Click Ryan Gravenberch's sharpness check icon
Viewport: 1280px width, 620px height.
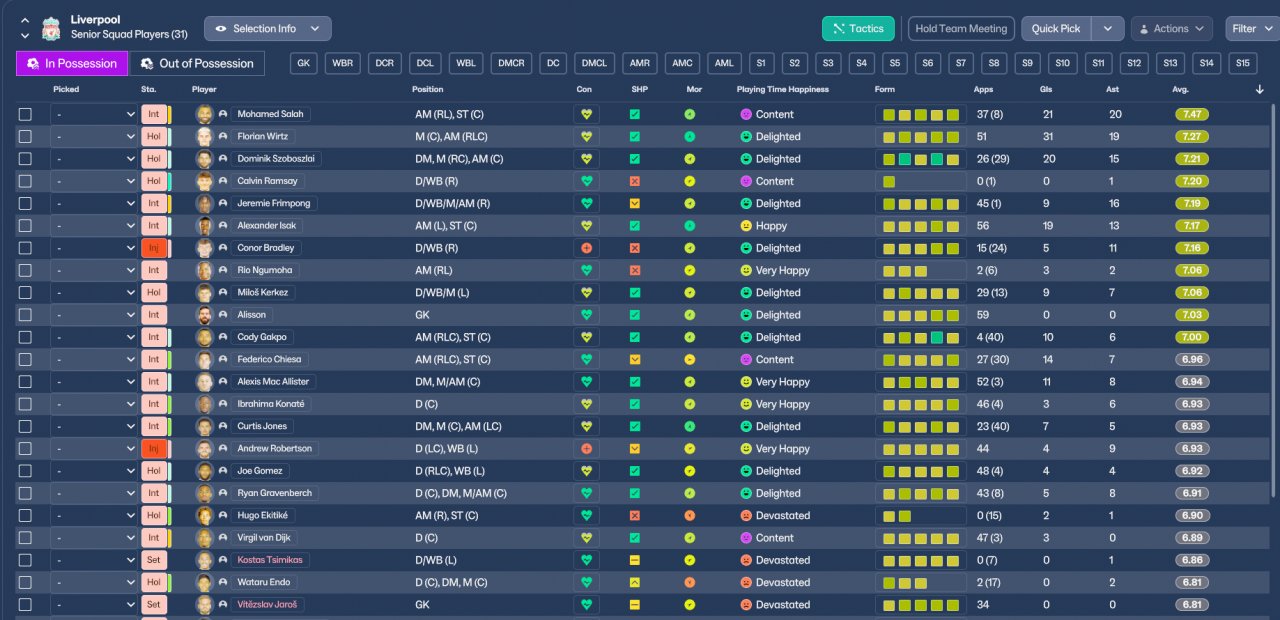click(634, 493)
